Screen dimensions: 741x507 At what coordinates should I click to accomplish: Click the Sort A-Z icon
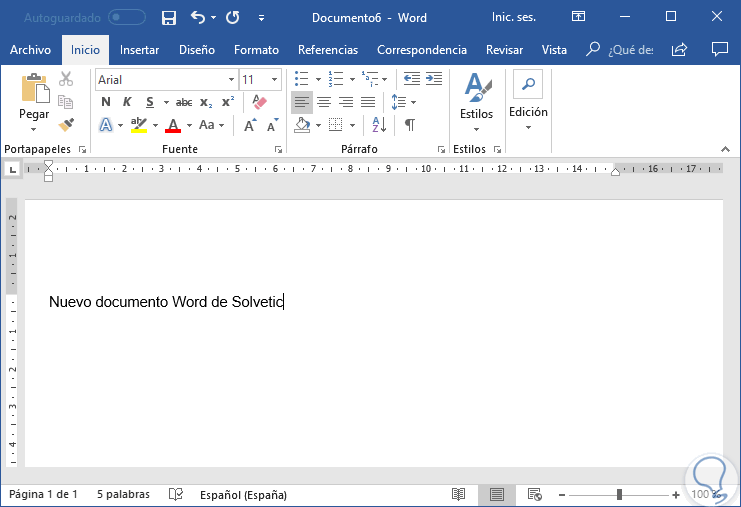tap(379, 125)
